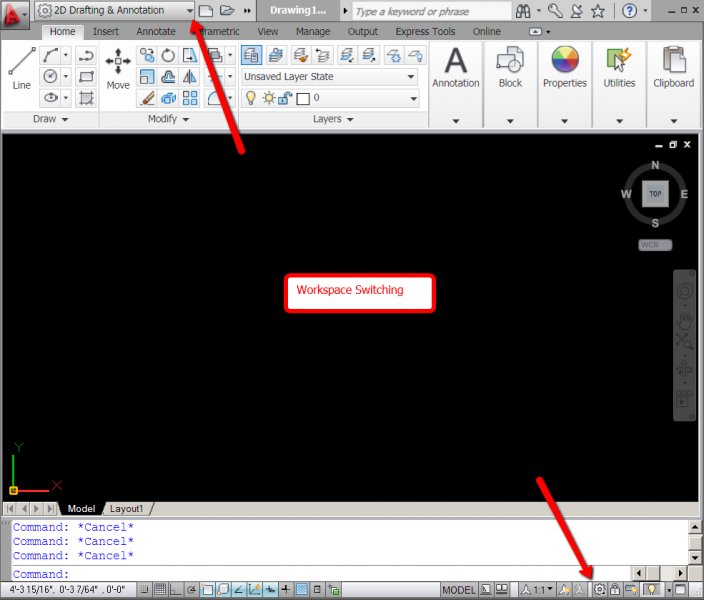The height and width of the screenshot is (600, 704).
Task: Toggle Polar Tracking in status bar
Action: click(191, 589)
